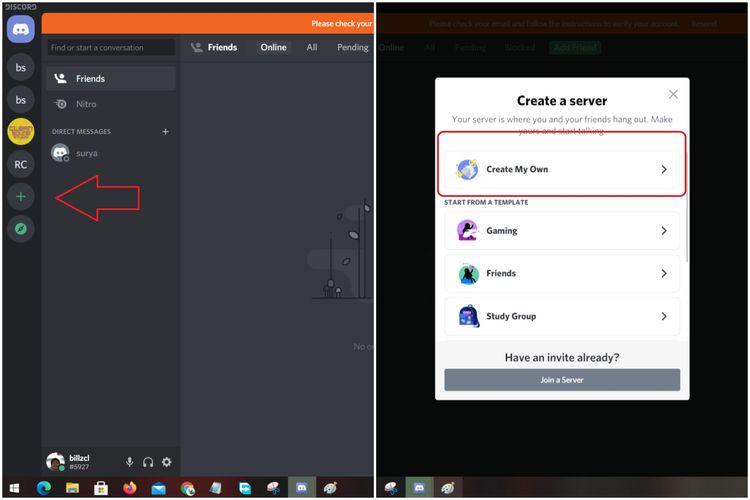Image resolution: width=750 pixels, height=500 pixels.
Task: Click the Paint palette icon in right taskbar
Action: pos(448,488)
